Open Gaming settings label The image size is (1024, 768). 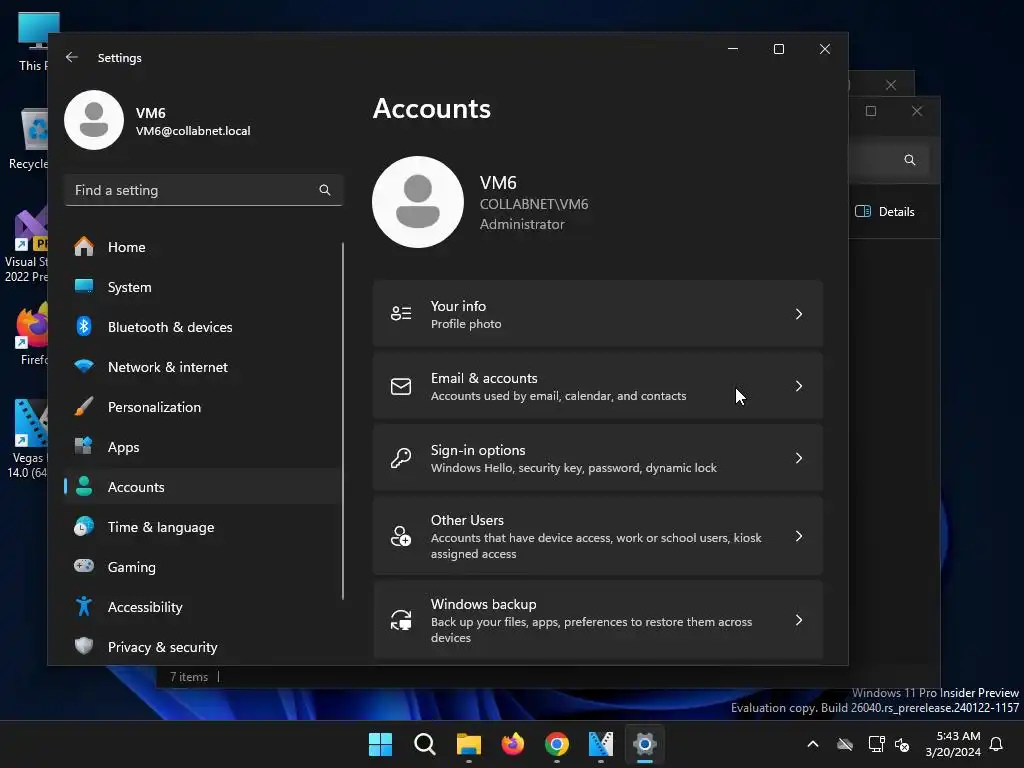coord(132,567)
